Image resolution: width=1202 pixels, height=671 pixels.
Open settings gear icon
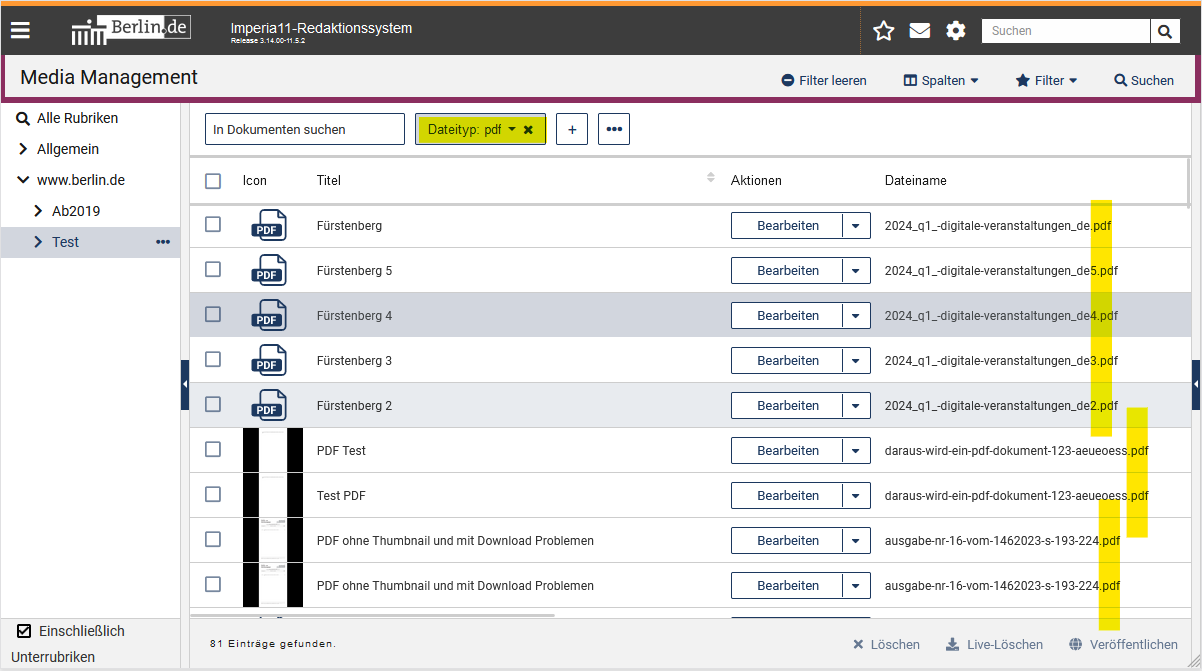click(x=956, y=31)
